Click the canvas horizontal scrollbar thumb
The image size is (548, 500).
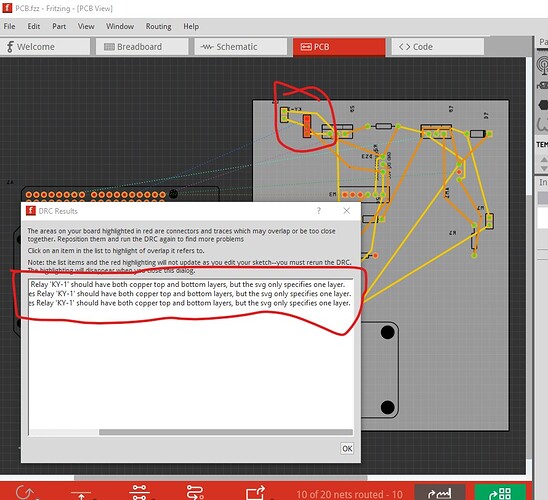[x=221, y=478]
